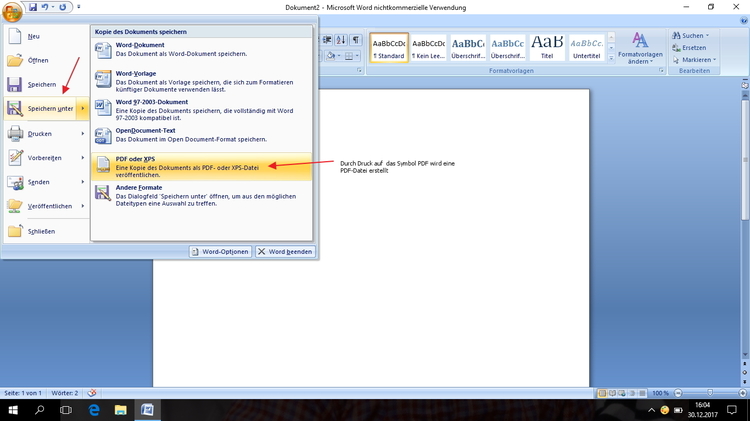
Task: Choose Andere Formate save option
Action: (201, 195)
